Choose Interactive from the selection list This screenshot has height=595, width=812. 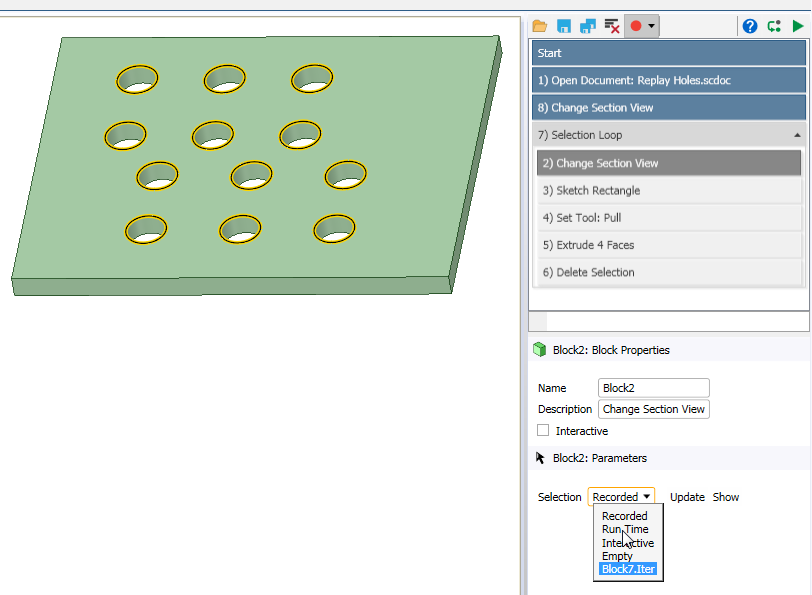coord(628,543)
